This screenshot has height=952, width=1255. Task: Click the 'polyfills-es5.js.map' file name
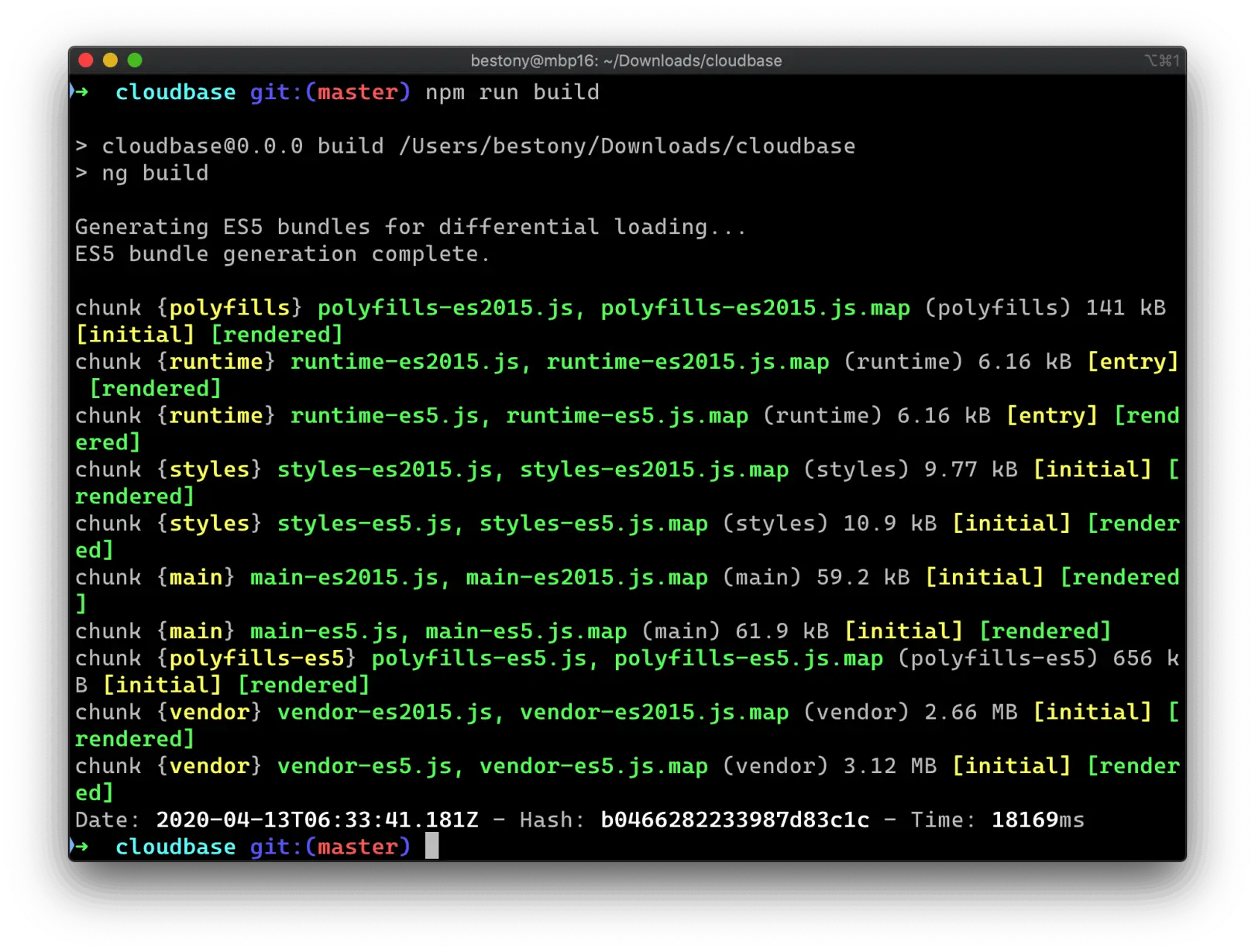coord(748,658)
